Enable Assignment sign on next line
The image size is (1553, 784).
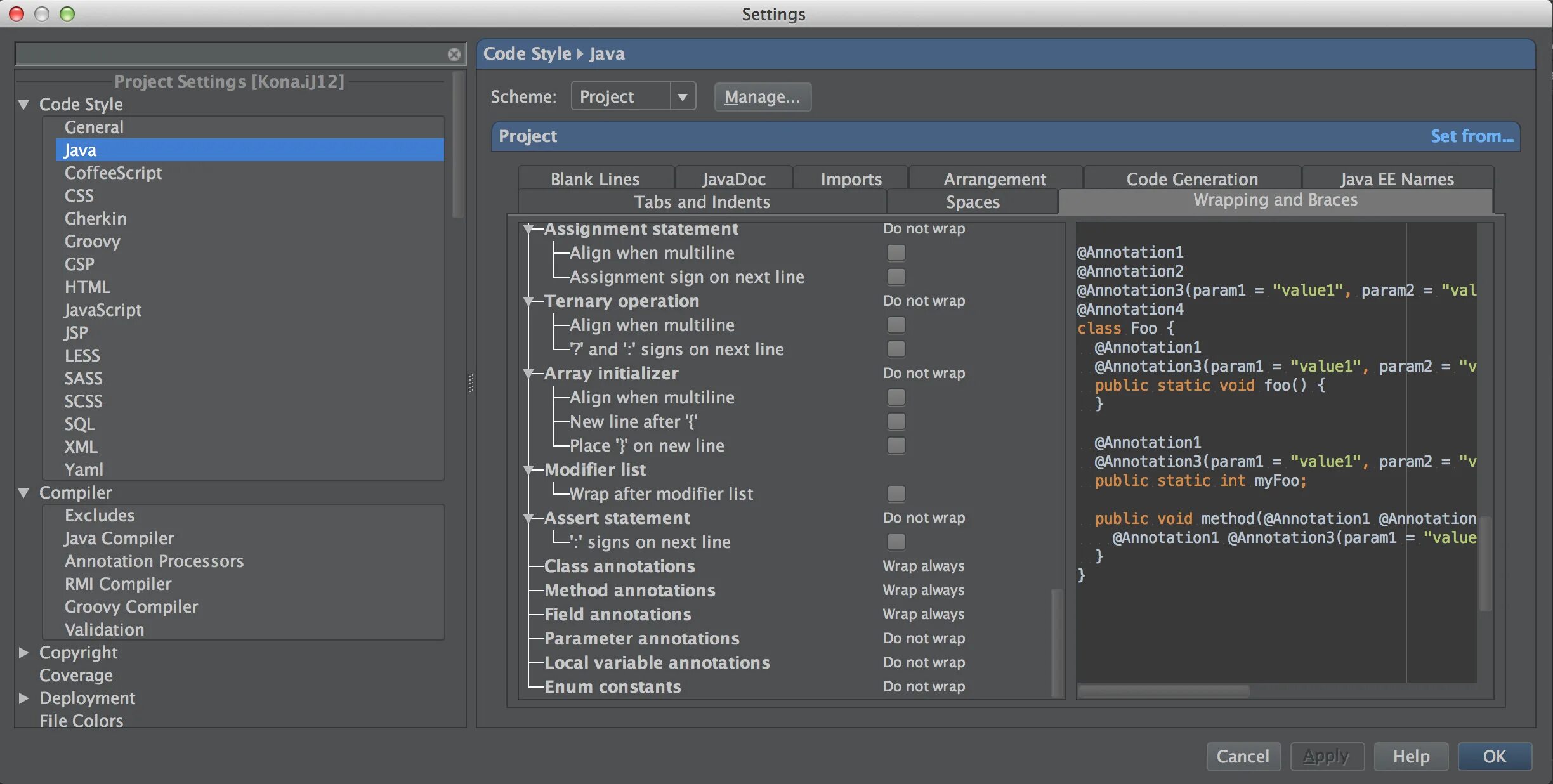pyautogui.click(x=896, y=277)
